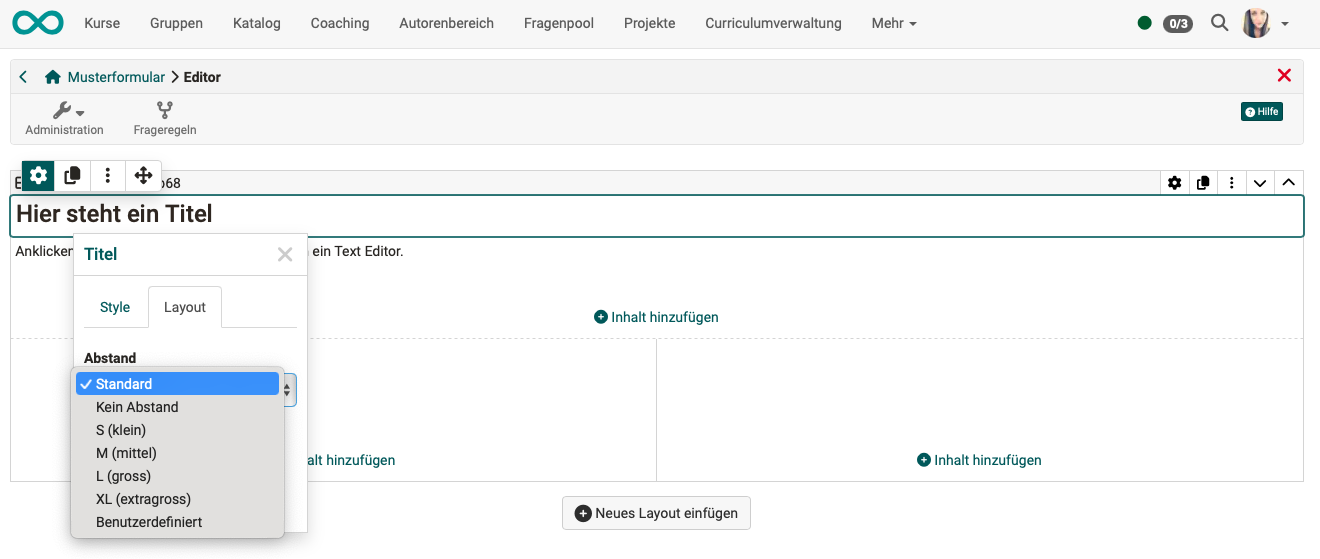The width and height of the screenshot is (1320, 559).
Task: Open layout more options dots
Action: pyautogui.click(x=1232, y=183)
